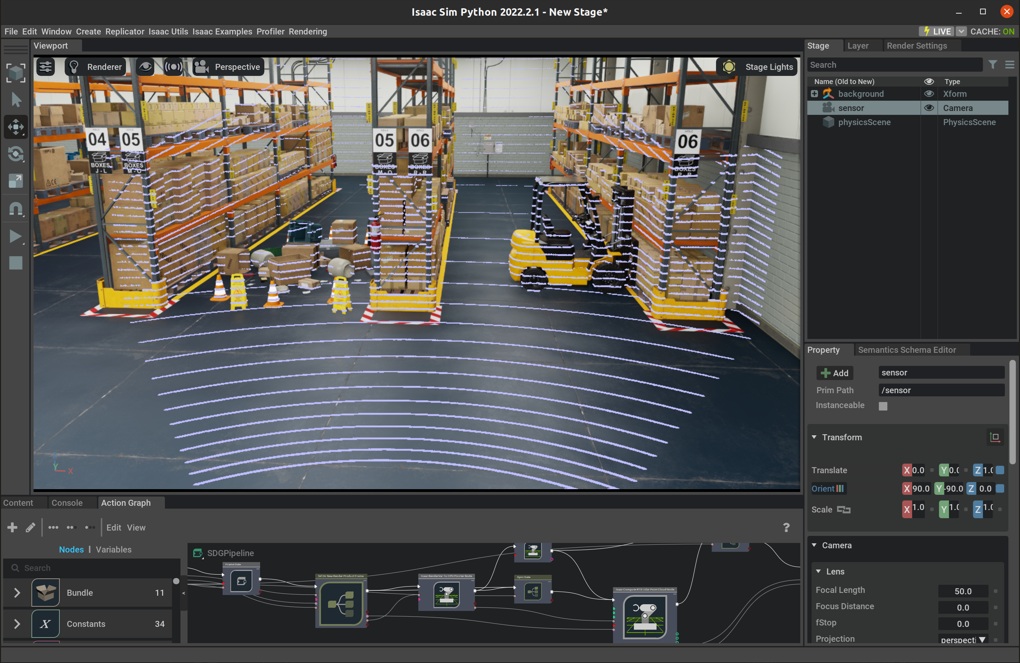Open the Profiler menu
The height and width of the screenshot is (663, 1020).
click(x=270, y=31)
